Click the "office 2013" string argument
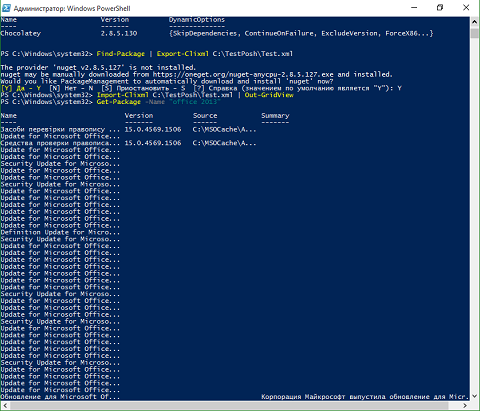Image resolution: width=480 pixels, height=411 pixels. (195, 102)
